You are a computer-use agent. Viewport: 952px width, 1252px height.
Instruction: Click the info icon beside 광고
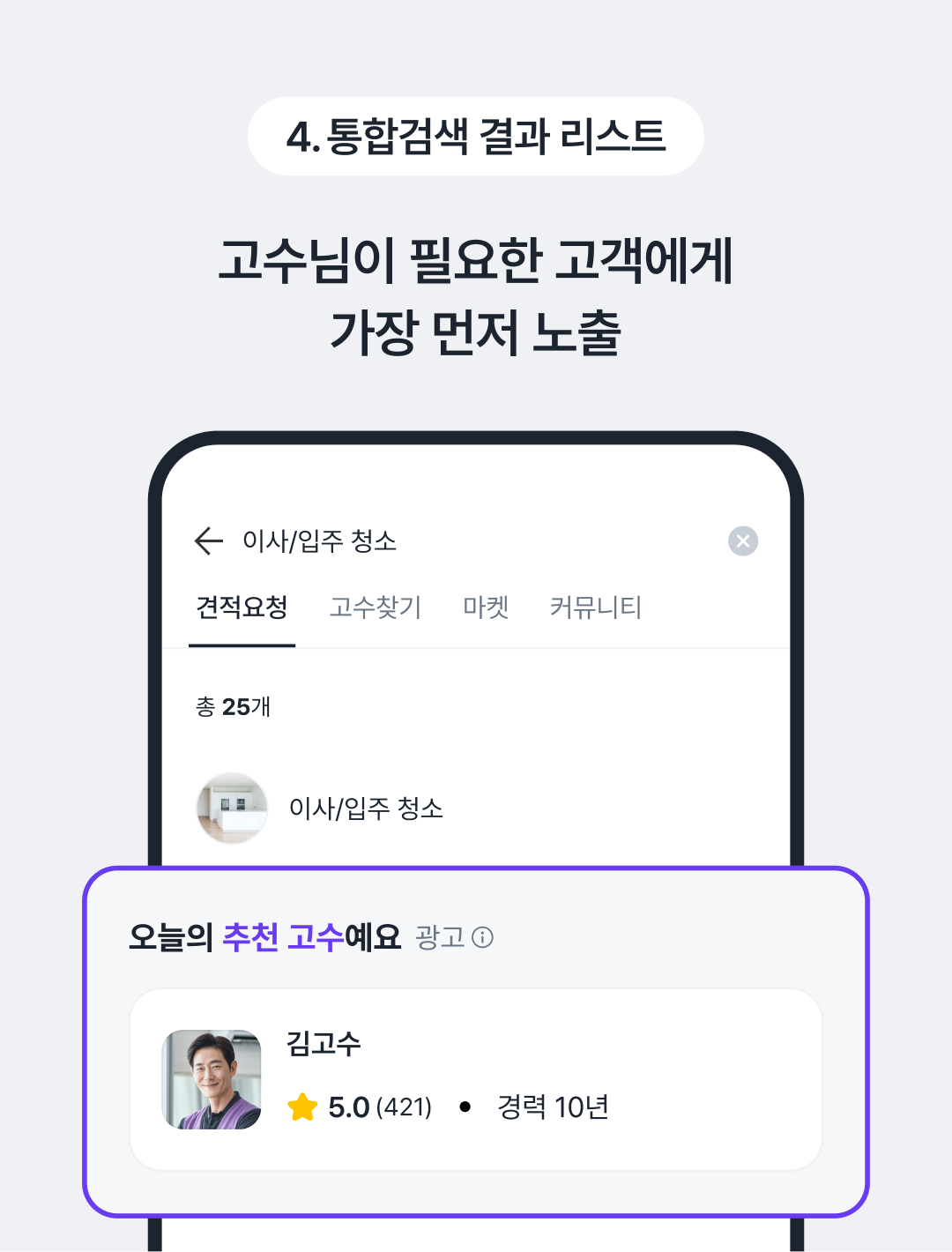click(x=483, y=937)
